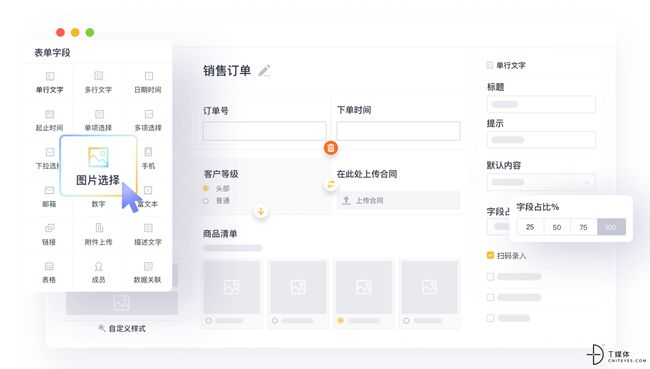Click the yellow down-arrow move icon

[x=261, y=211]
